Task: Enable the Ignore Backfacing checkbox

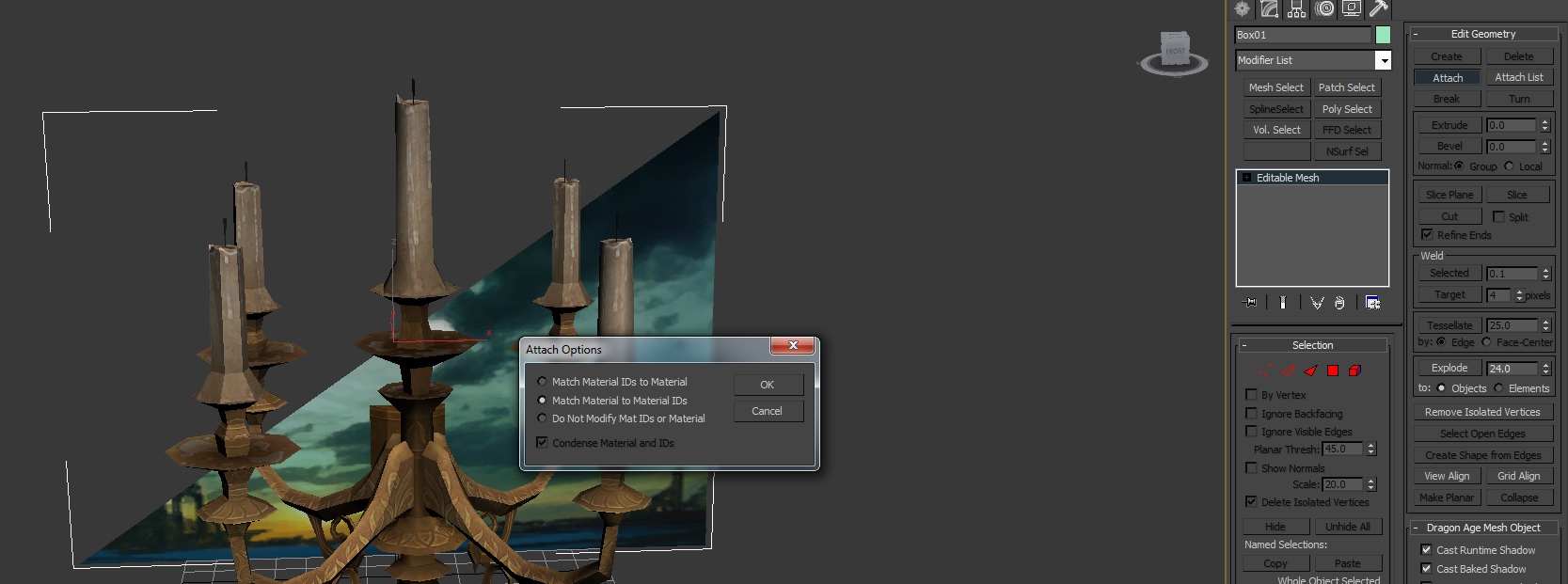Action: click(1251, 414)
